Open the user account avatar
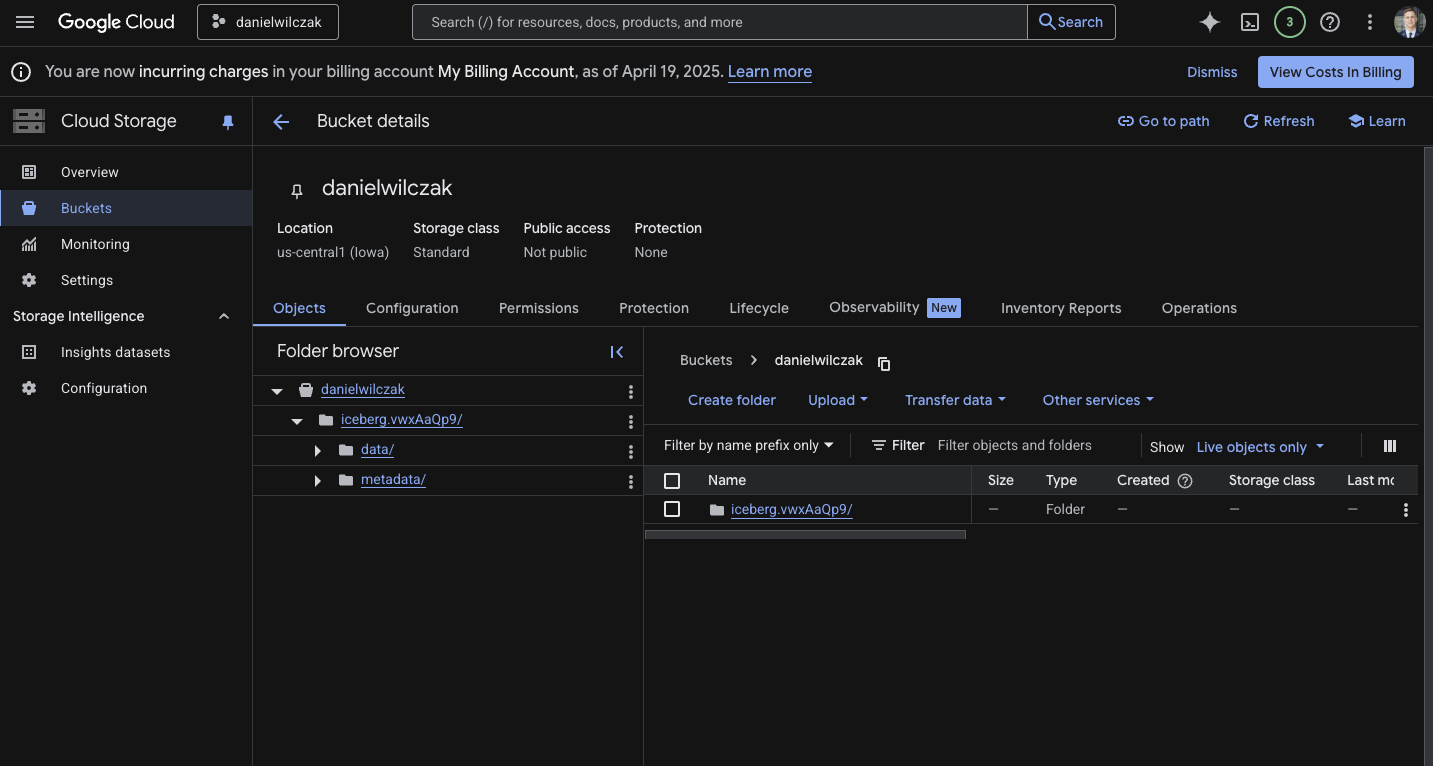1433x766 pixels. point(1410,22)
